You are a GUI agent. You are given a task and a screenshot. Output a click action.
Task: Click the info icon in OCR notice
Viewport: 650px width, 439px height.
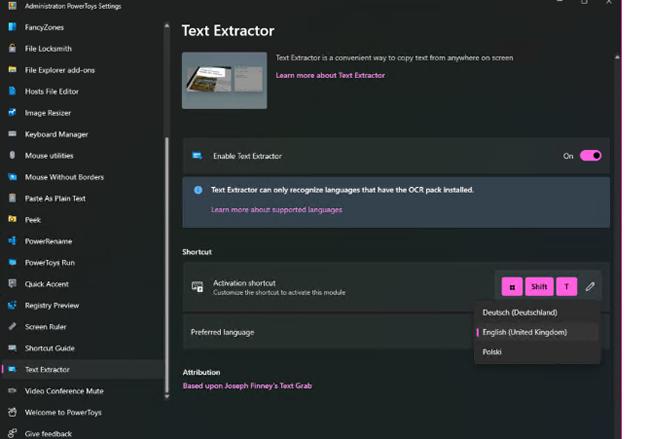pos(198,189)
